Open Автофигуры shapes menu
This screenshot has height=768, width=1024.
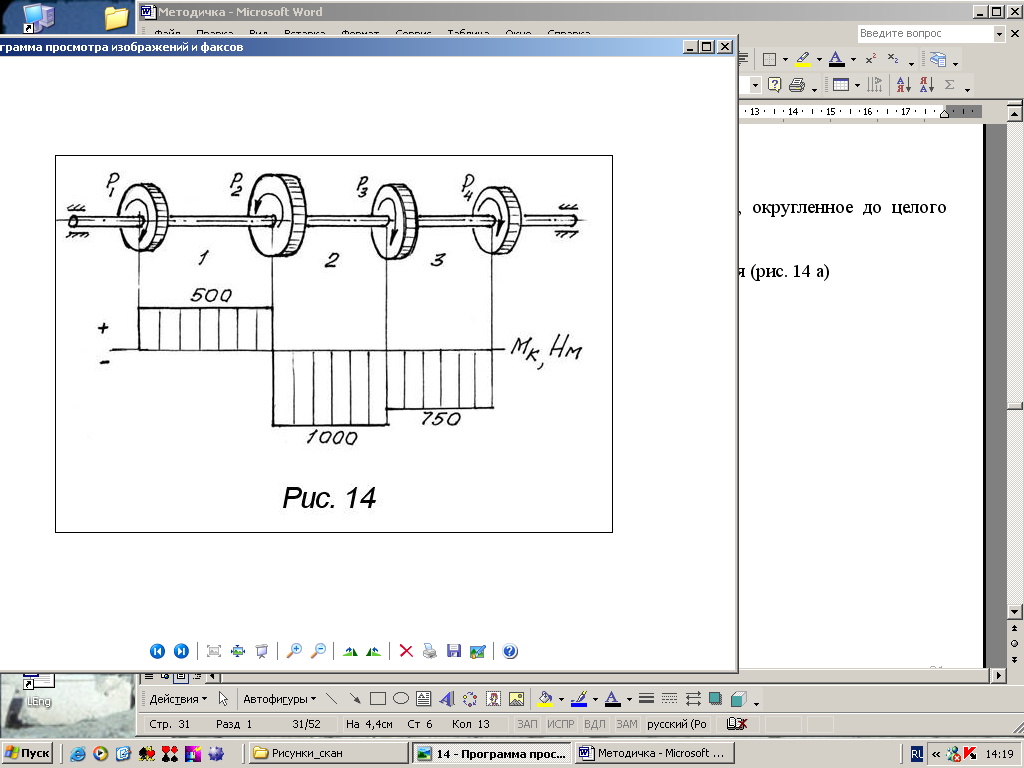[x=280, y=699]
